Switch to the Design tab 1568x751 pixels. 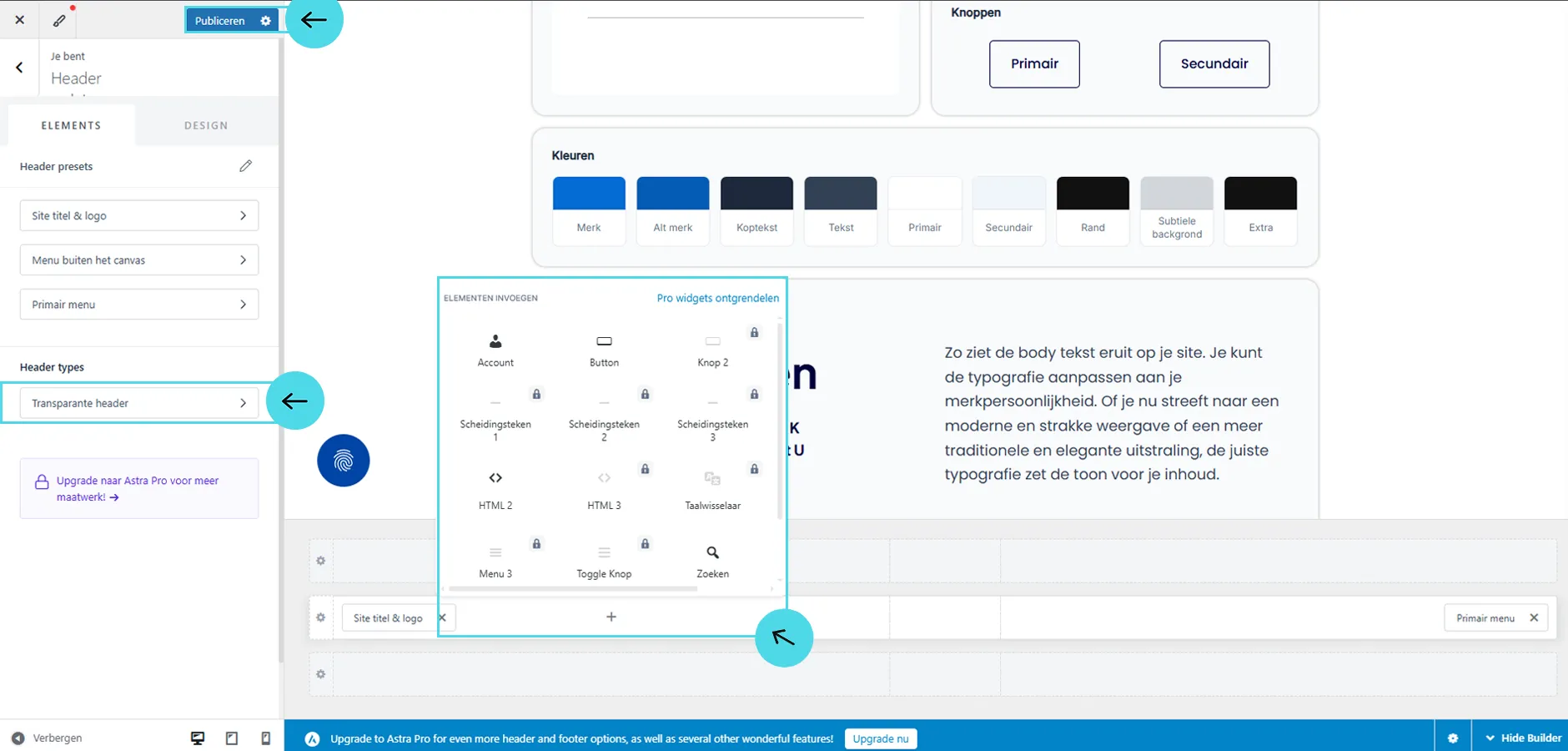tap(206, 125)
